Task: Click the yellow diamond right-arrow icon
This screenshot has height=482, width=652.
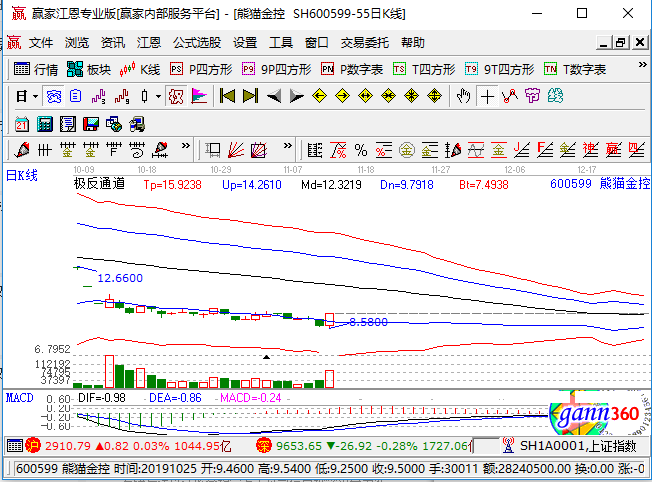Action: (x=342, y=96)
